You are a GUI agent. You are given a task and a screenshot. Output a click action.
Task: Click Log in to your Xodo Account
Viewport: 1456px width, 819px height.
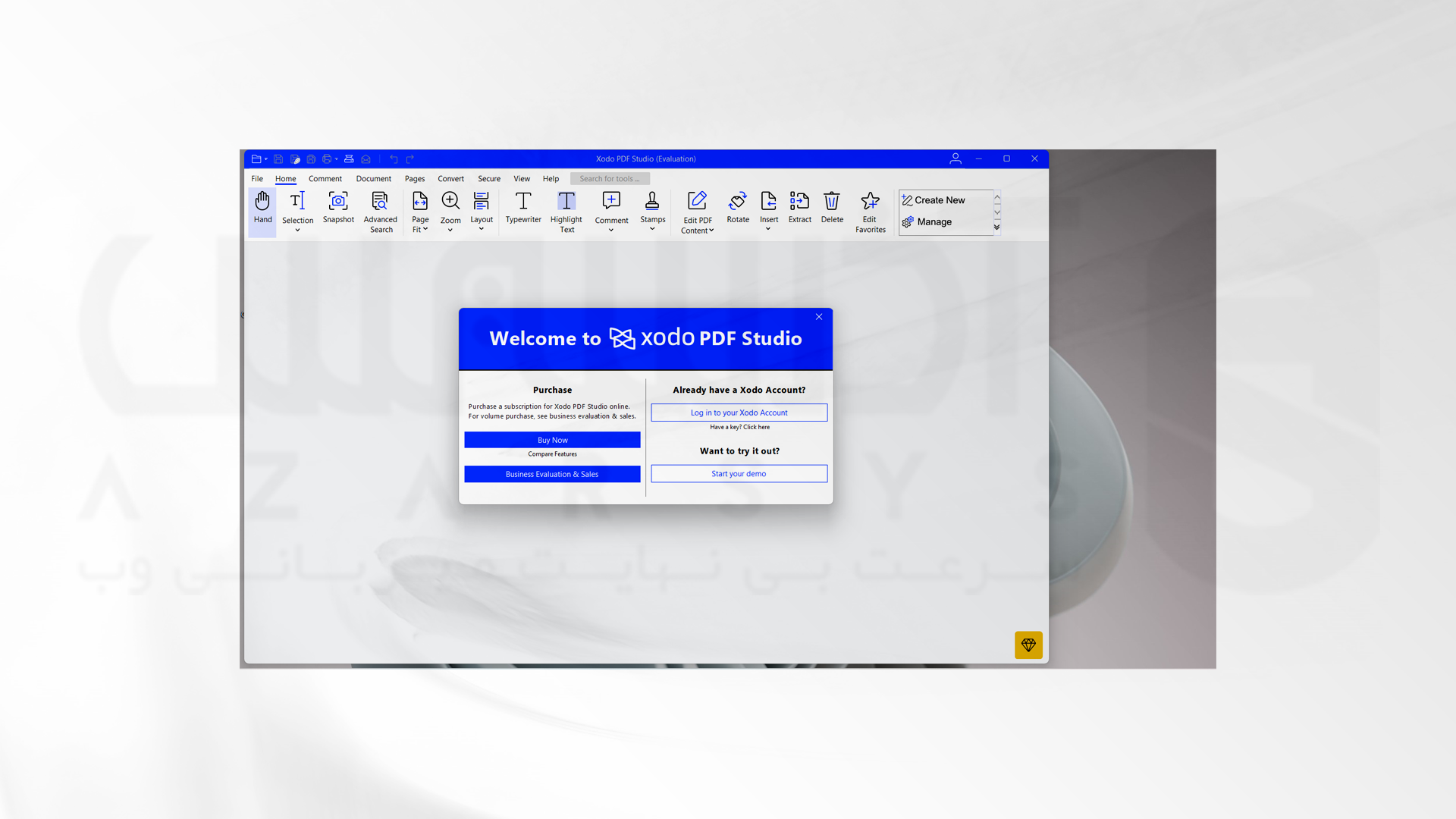point(739,413)
